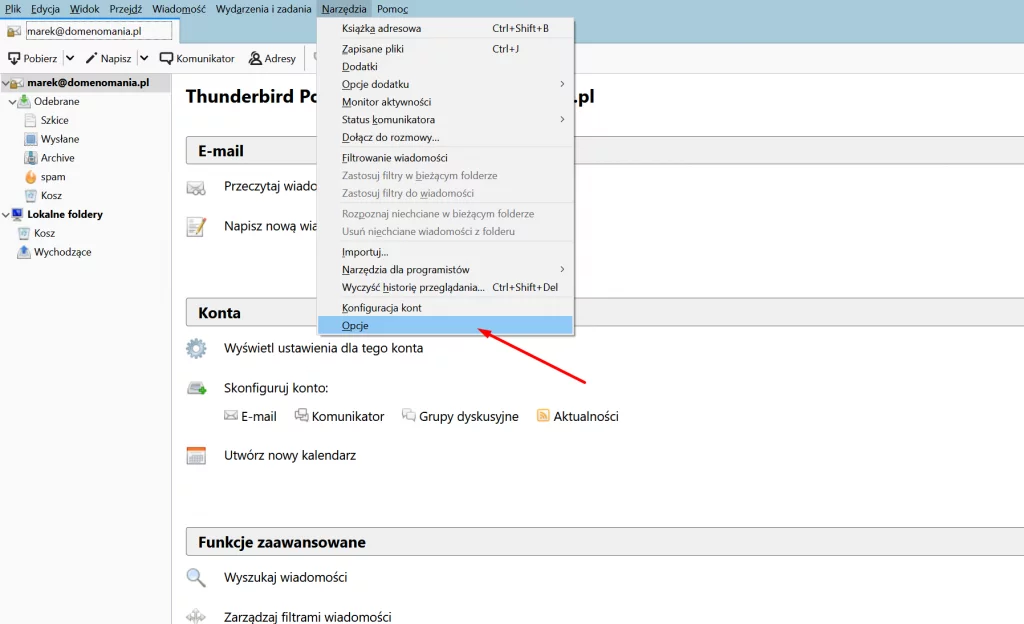This screenshot has width=1024, height=624.
Task: Select the Szkice drafts folder
Action: point(54,120)
